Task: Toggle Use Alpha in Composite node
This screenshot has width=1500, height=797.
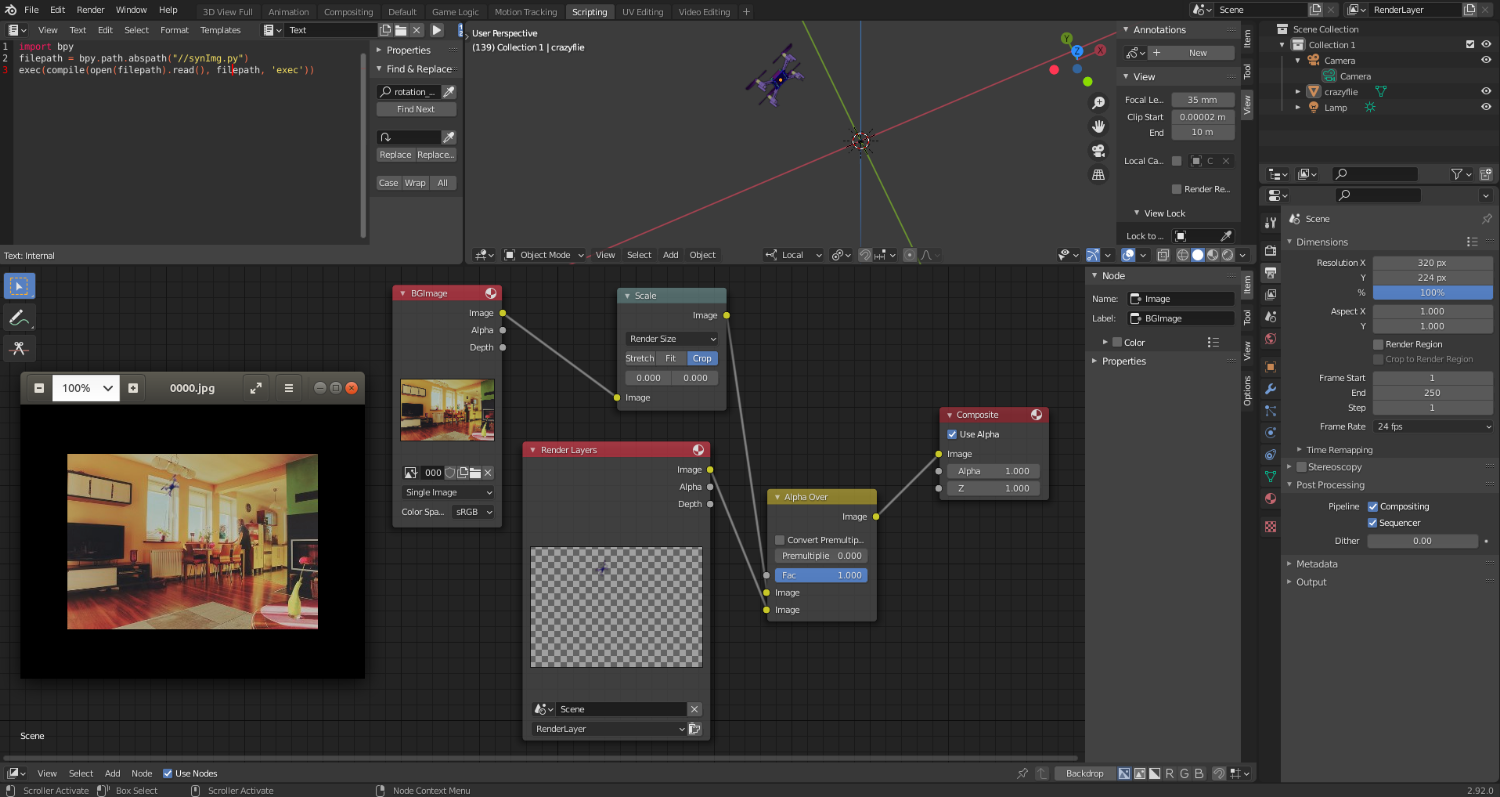Action: 952,434
